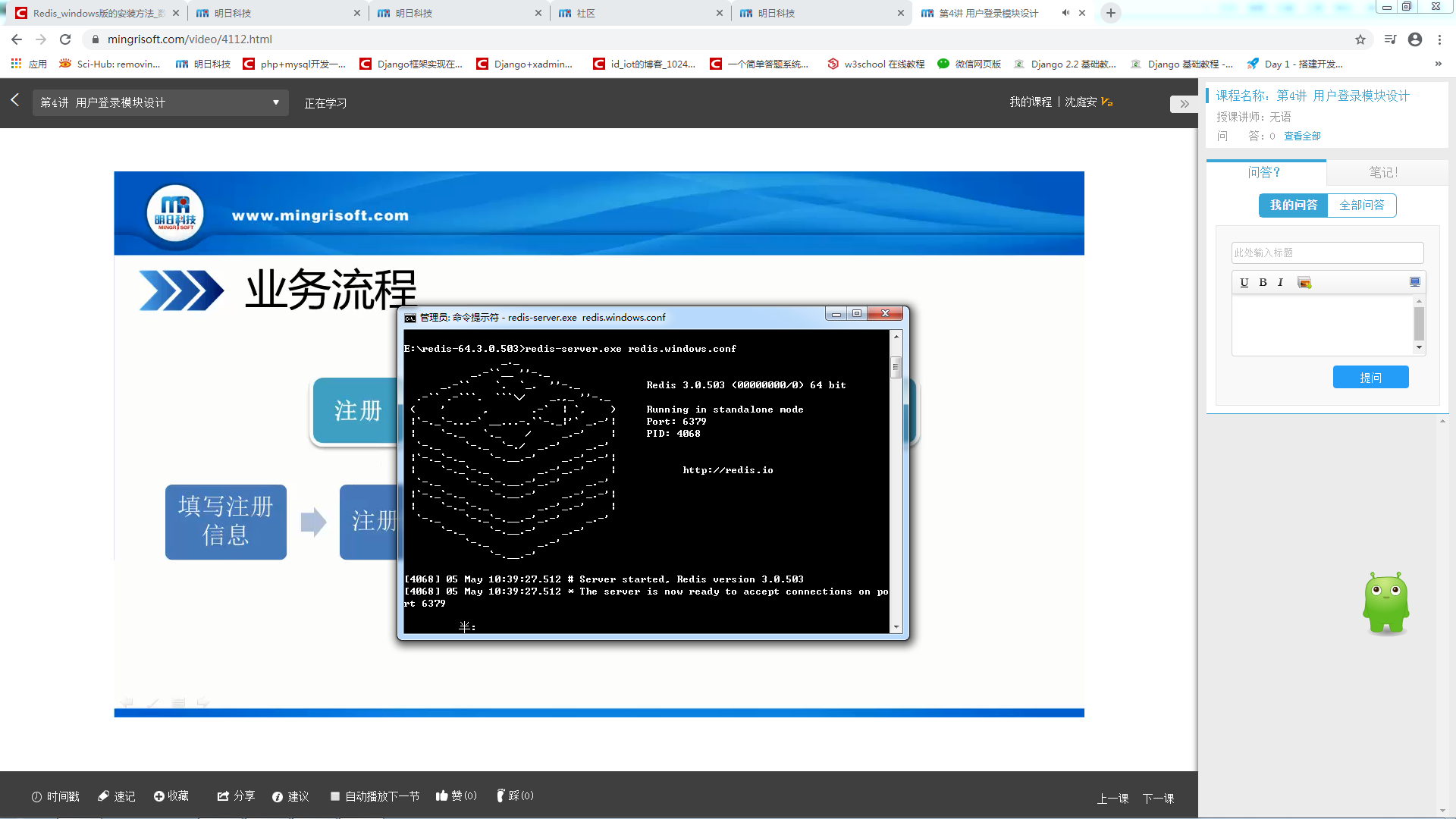The image size is (1456, 819).
Task: Toggle fullscreen editor with monitor icon
Action: pyautogui.click(x=1415, y=281)
